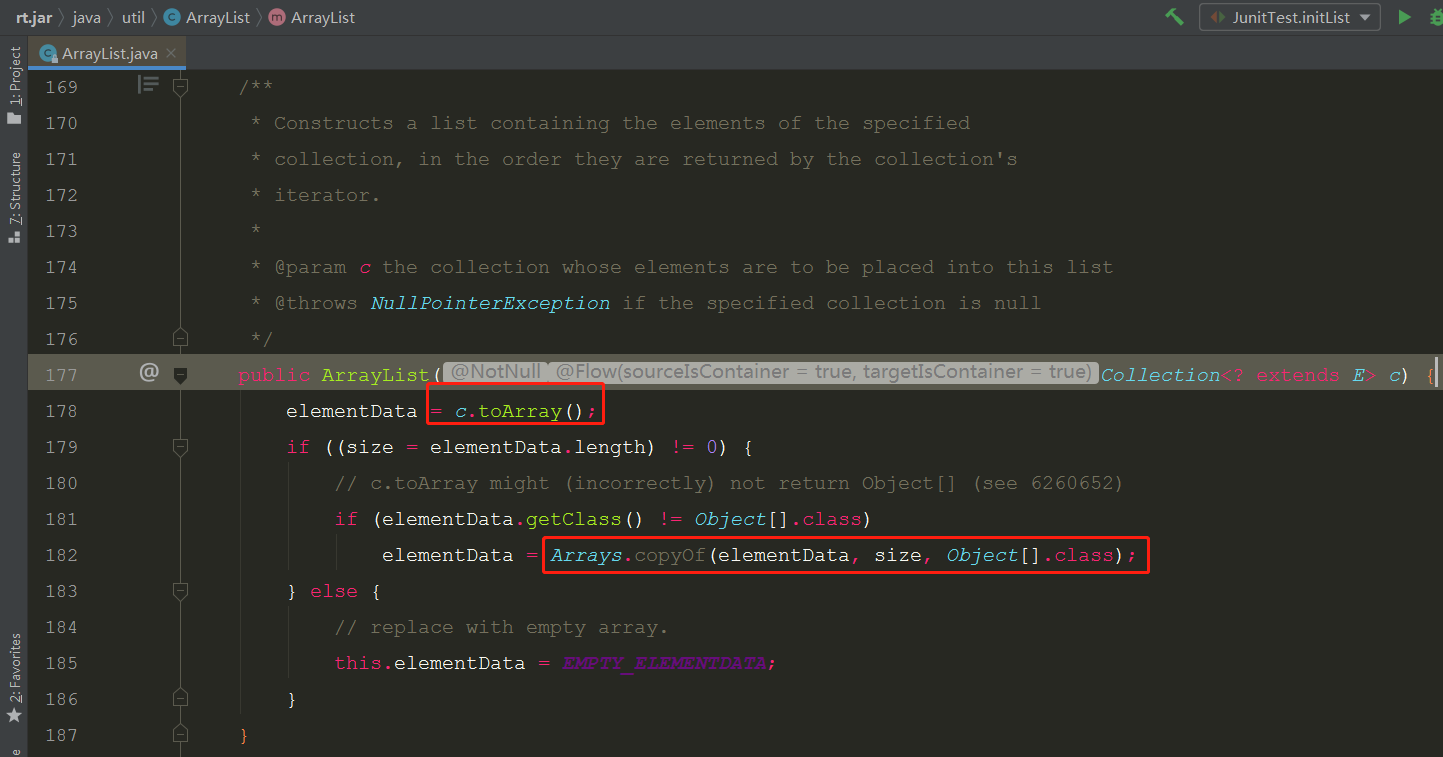Click the 'size' argument on line 182
The image size is (1443, 757).
pyautogui.click(x=898, y=555)
